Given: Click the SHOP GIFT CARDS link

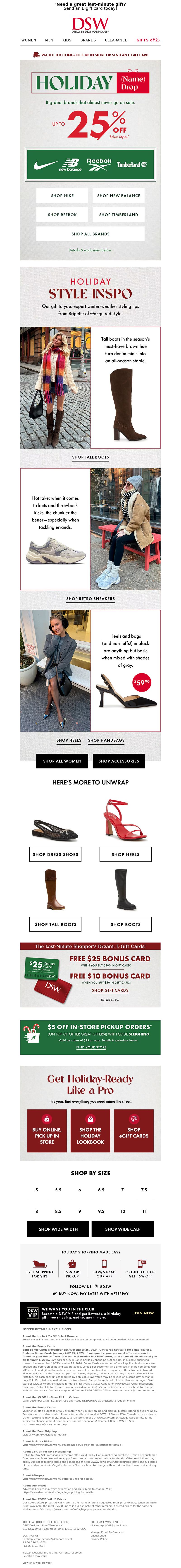Looking at the screenshot, I should 110,990.
